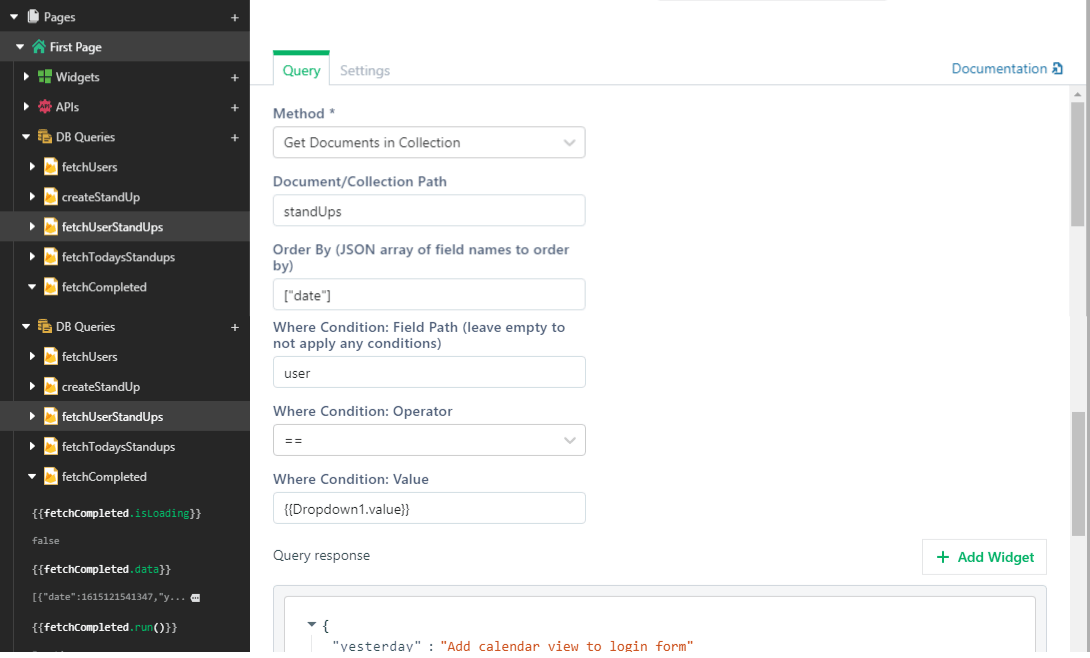1090x658 pixels.
Task: Expand the Widgets tree node
Action: click(x=27, y=77)
